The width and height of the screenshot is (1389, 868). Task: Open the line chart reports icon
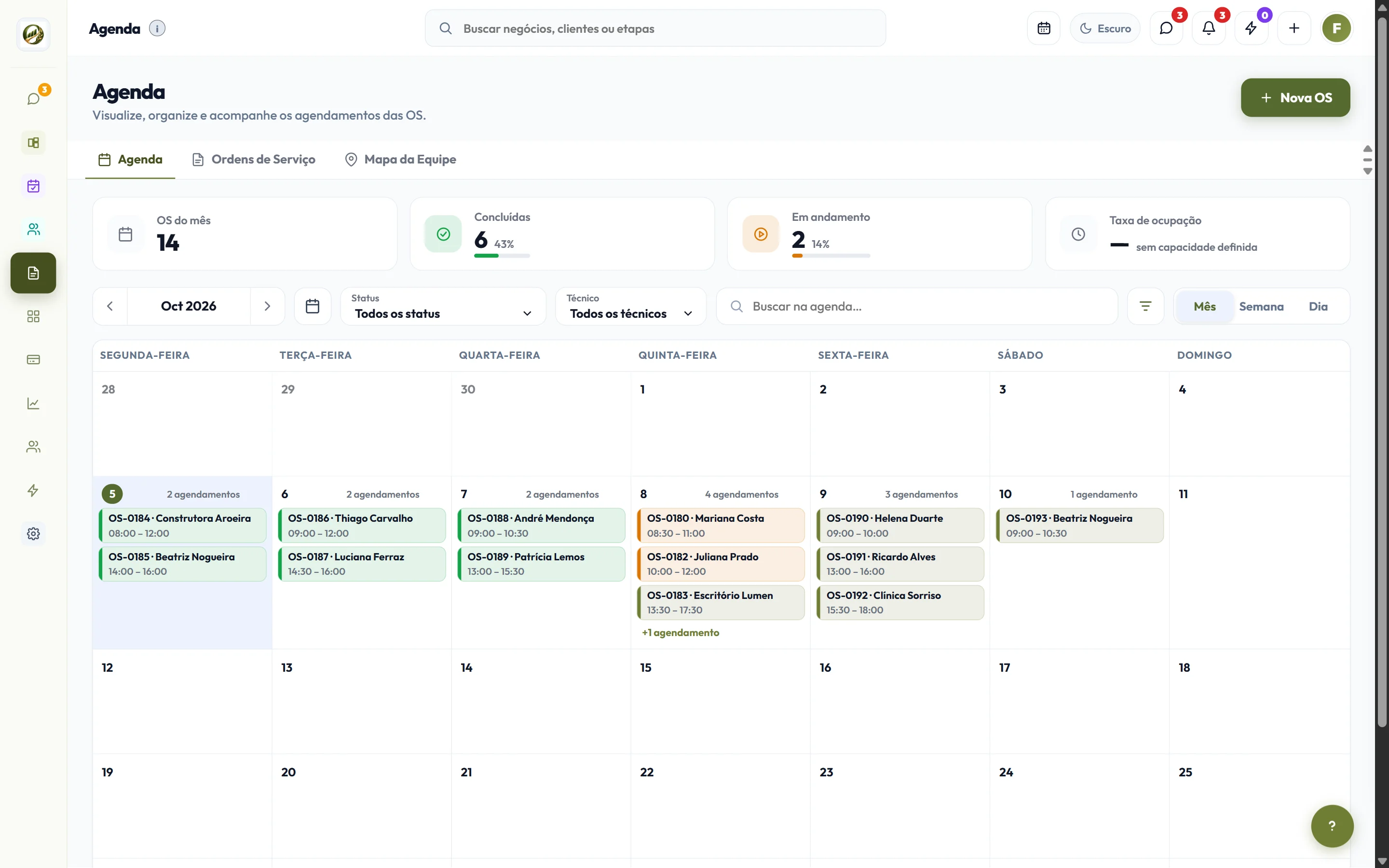pyautogui.click(x=33, y=404)
